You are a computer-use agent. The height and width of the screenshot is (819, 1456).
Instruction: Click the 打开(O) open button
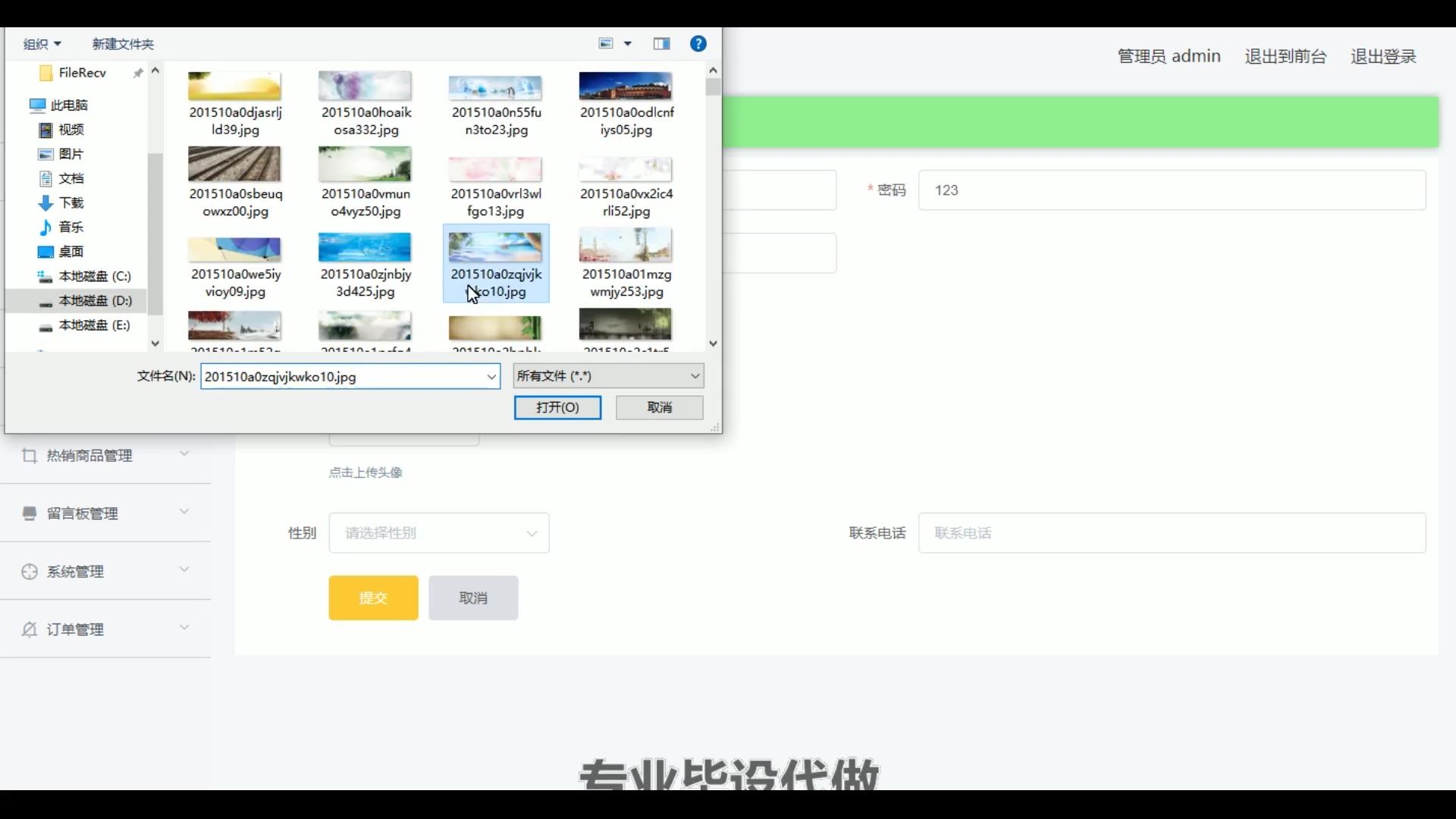pyautogui.click(x=557, y=407)
